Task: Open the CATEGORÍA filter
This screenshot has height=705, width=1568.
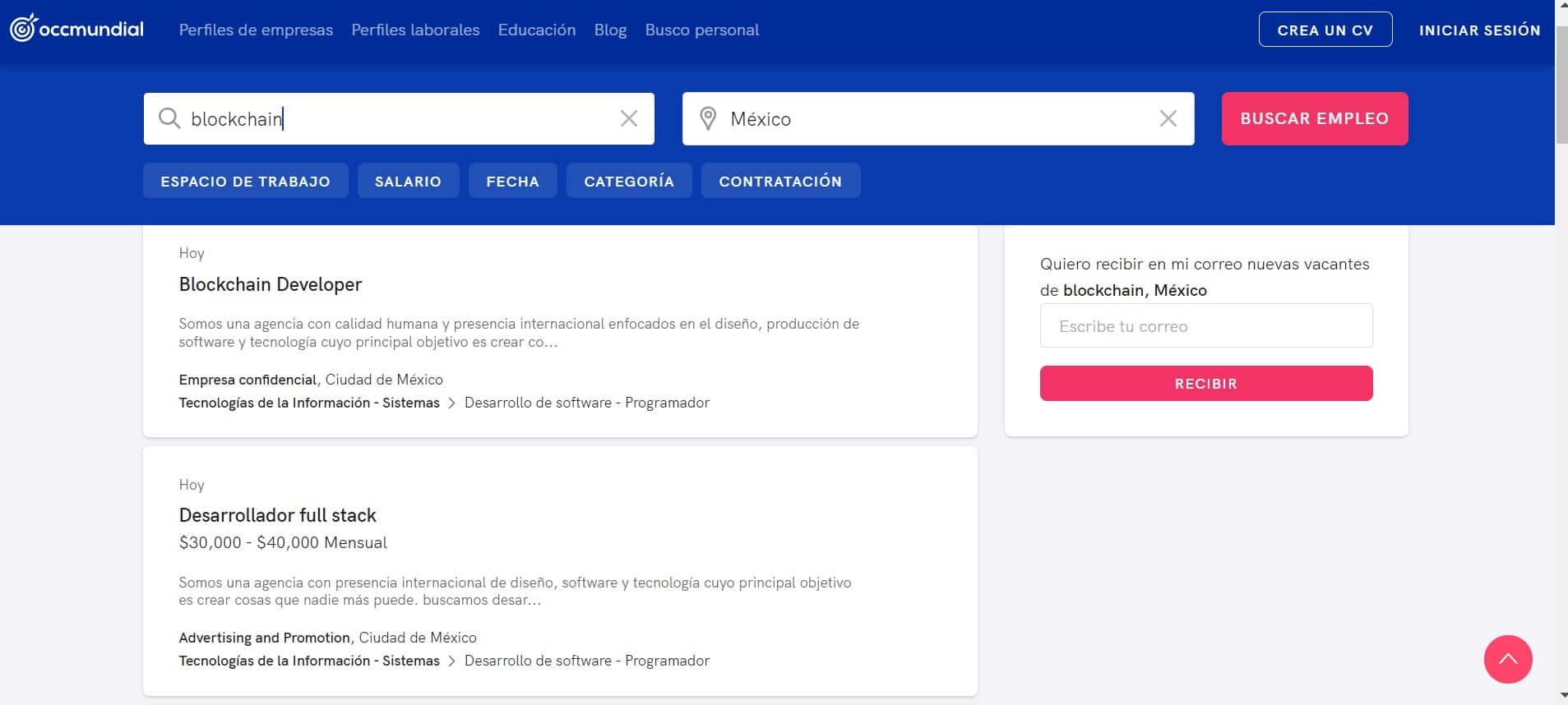Action: coord(629,181)
